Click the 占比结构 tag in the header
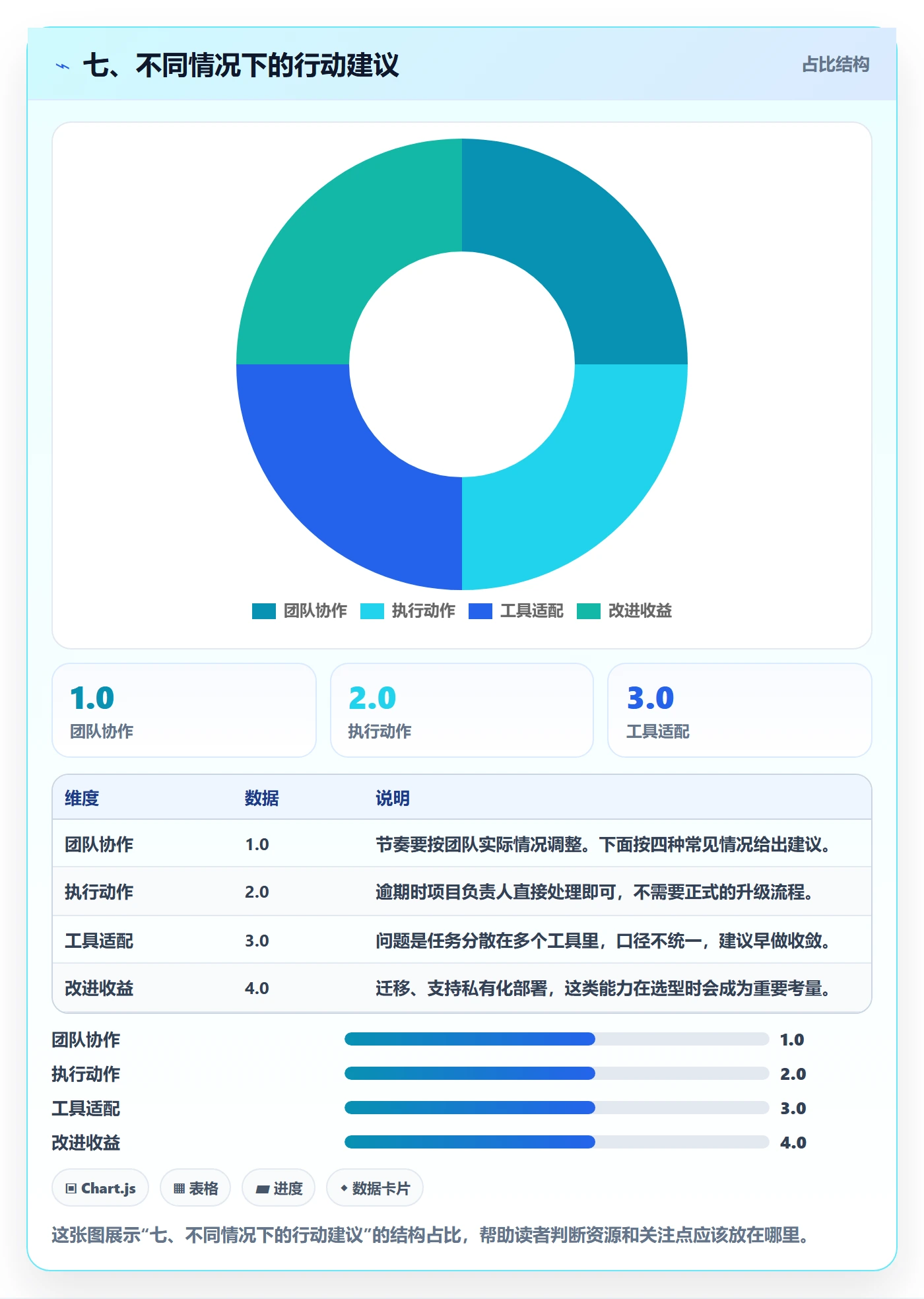 pyautogui.click(x=836, y=65)
